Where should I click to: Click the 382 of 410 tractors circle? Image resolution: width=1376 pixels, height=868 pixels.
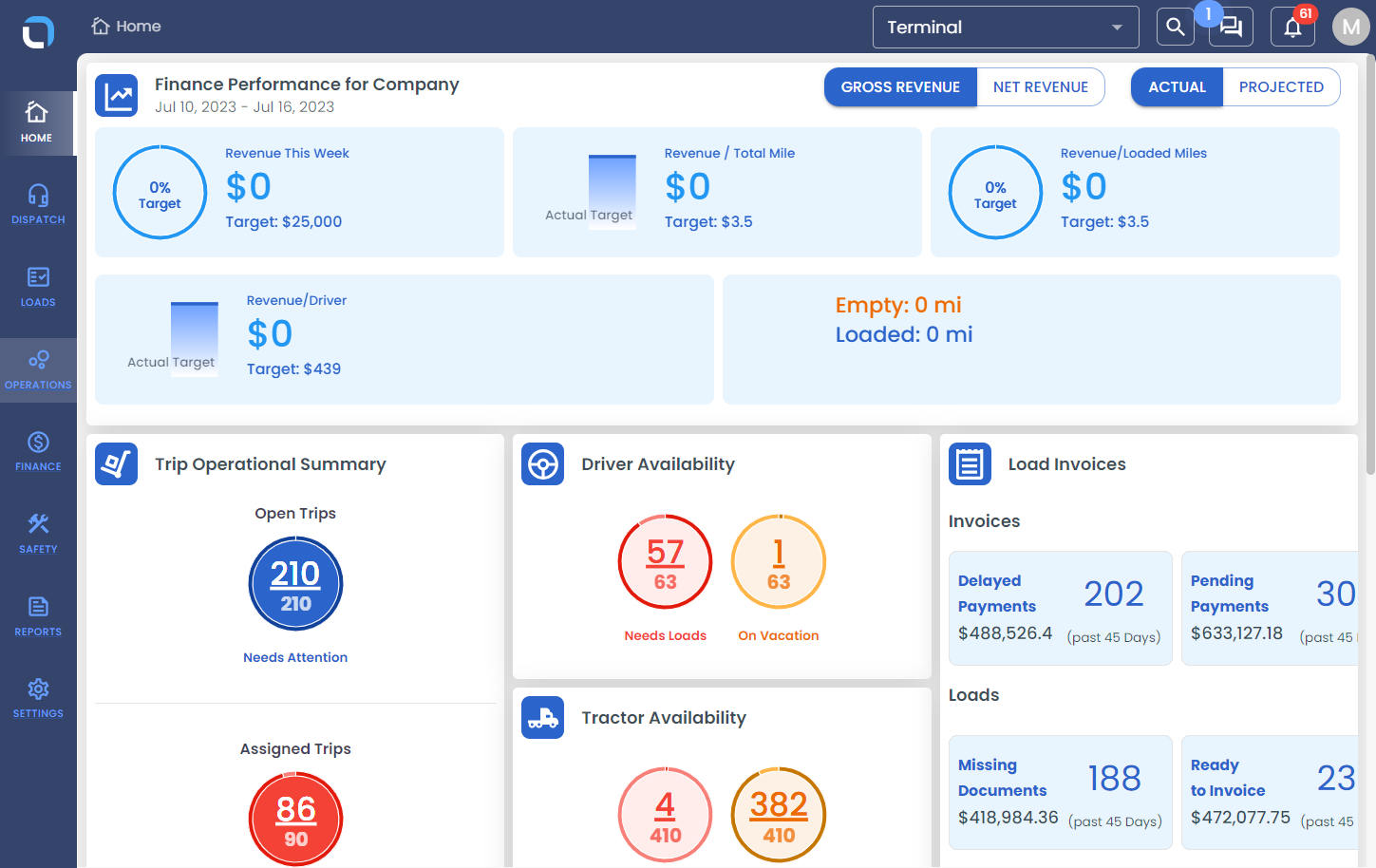pos(779,815)
